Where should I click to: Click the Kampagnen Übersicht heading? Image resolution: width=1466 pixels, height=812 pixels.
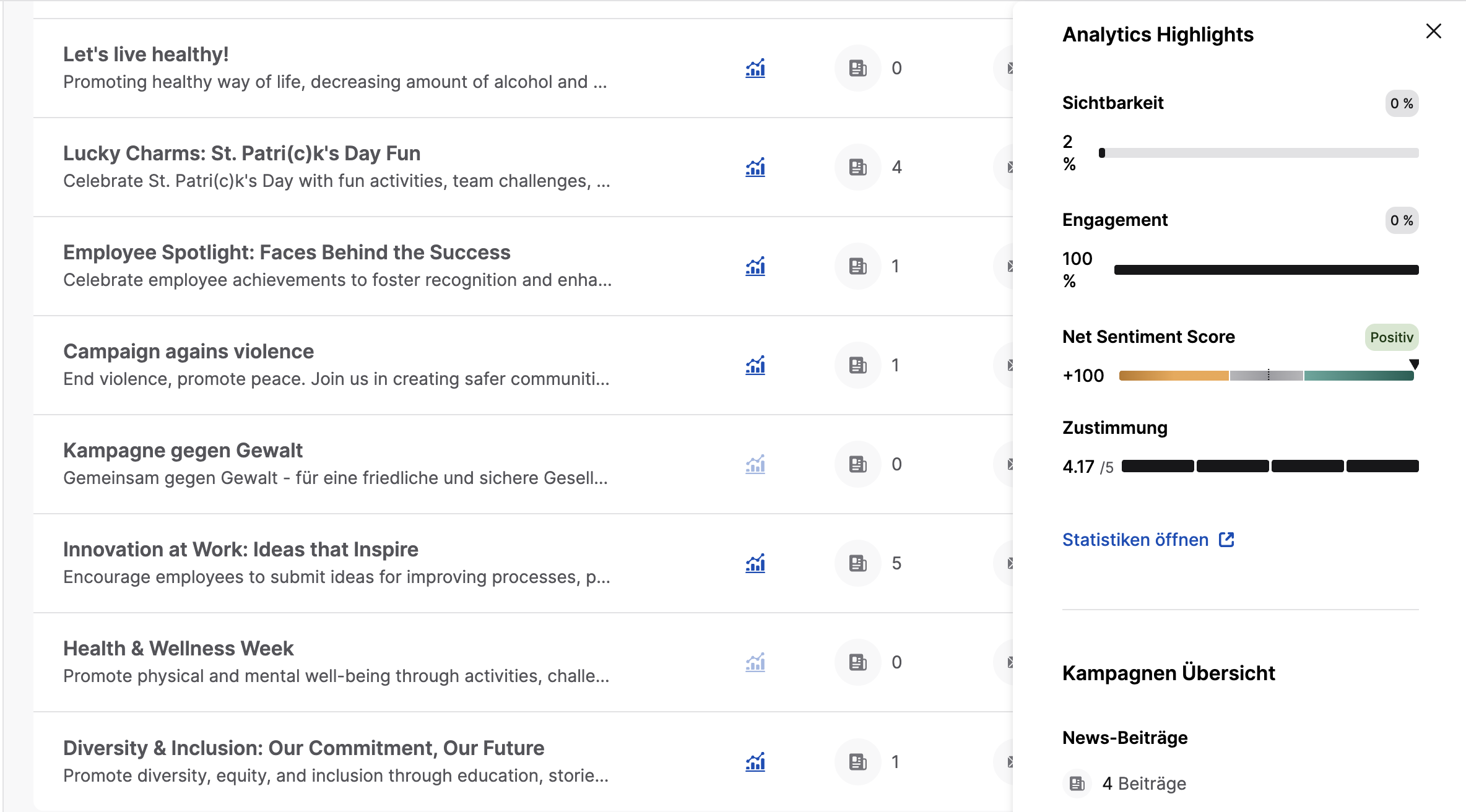pyautogui.click(x=1169, y=673)
